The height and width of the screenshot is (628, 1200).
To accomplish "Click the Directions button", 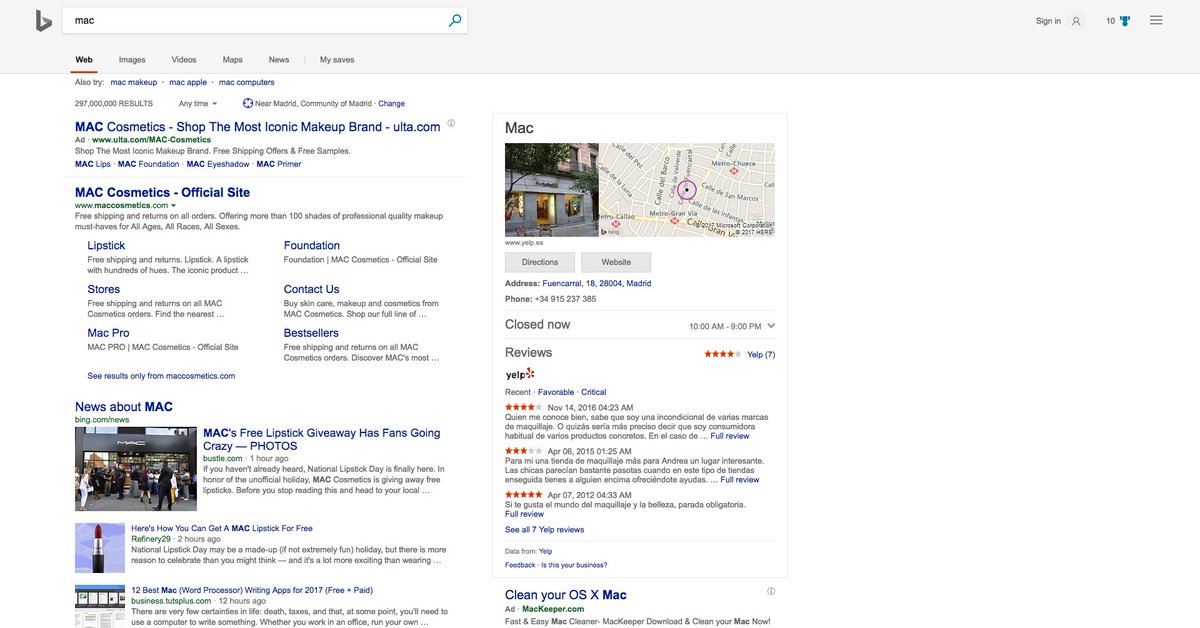I will 540,262.
